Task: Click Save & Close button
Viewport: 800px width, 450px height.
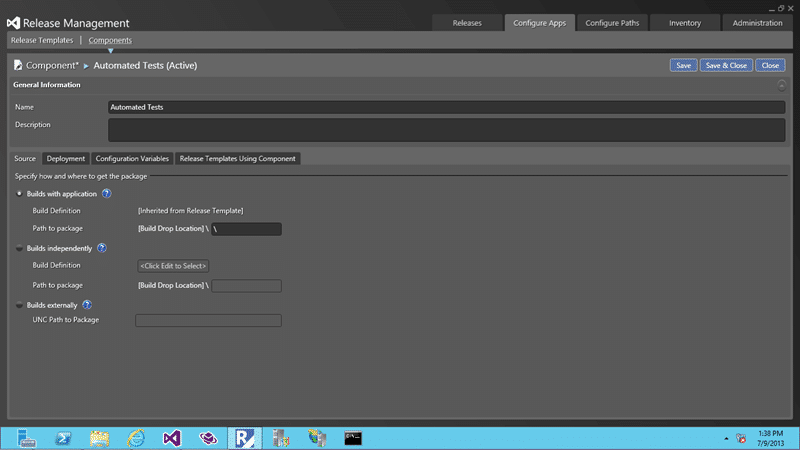Action: click(726, 65)
